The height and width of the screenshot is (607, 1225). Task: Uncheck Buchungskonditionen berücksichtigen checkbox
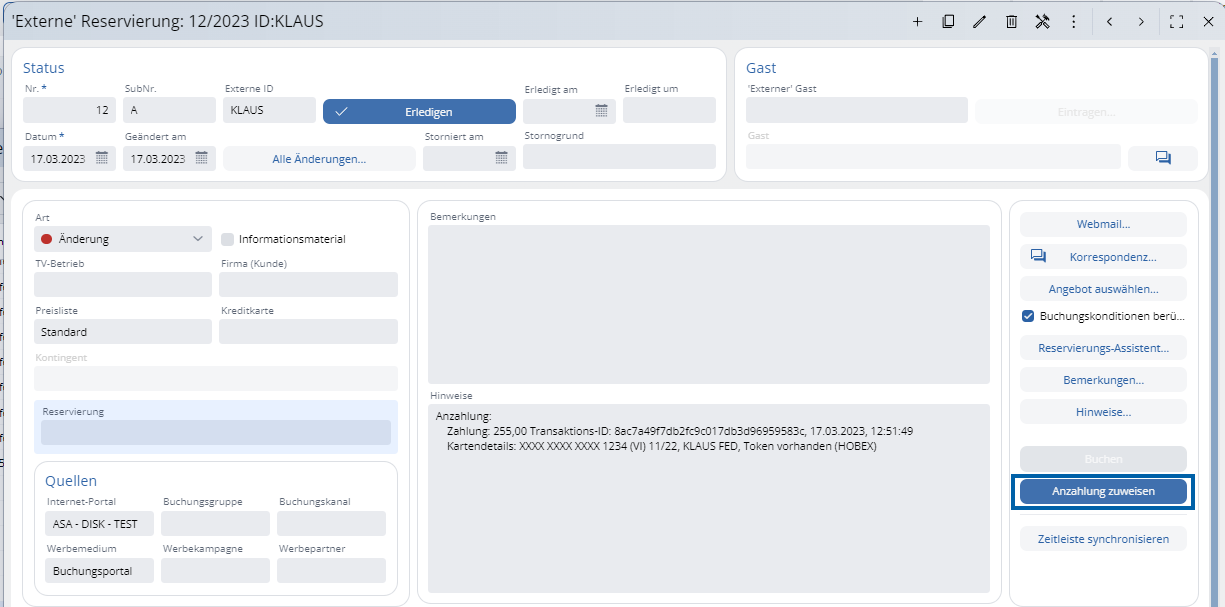pyautogui.click(x=1028, y=316)
